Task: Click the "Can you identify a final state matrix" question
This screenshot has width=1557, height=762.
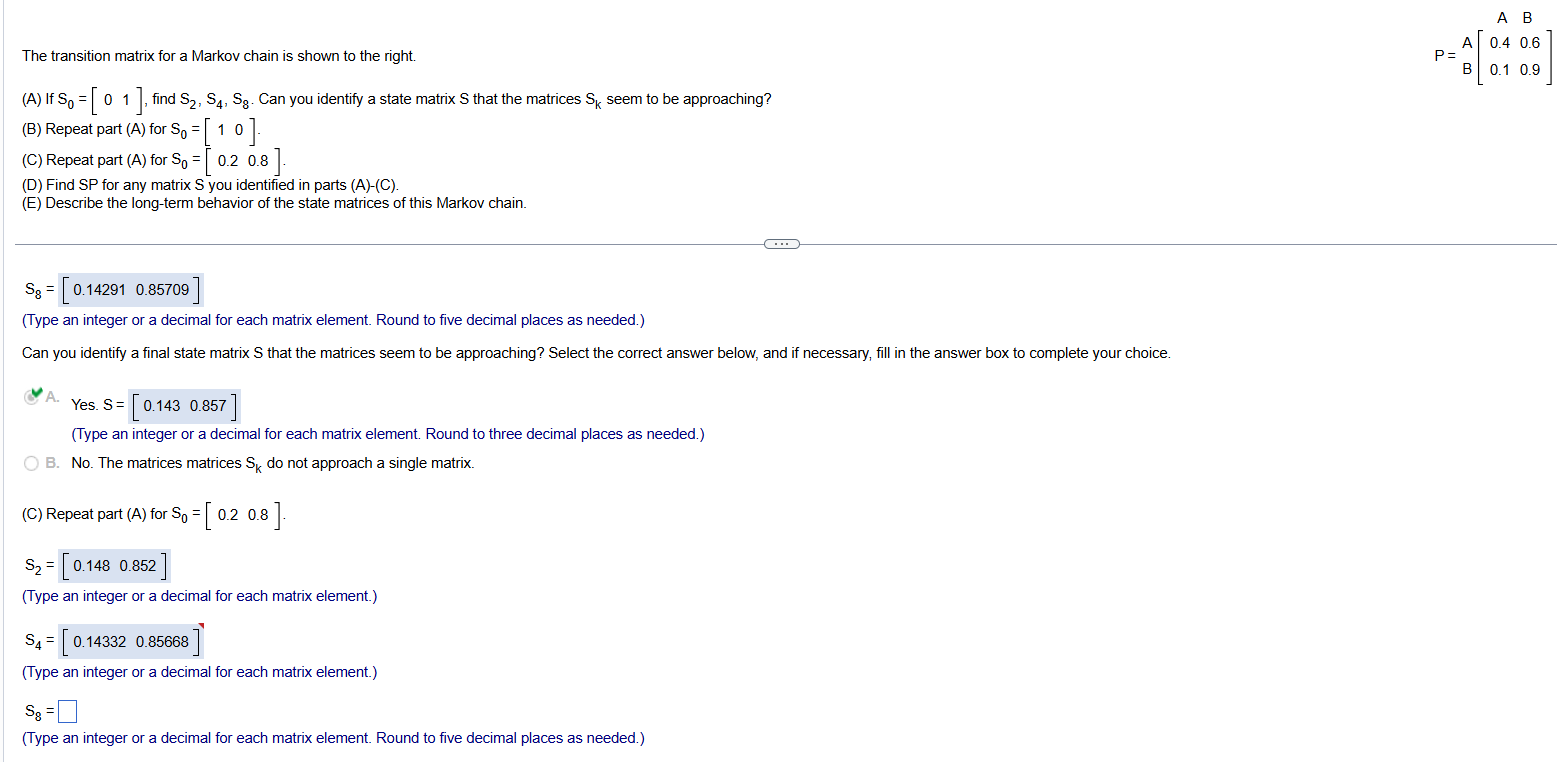Action: pyautogui.click(x=595, y=353)
